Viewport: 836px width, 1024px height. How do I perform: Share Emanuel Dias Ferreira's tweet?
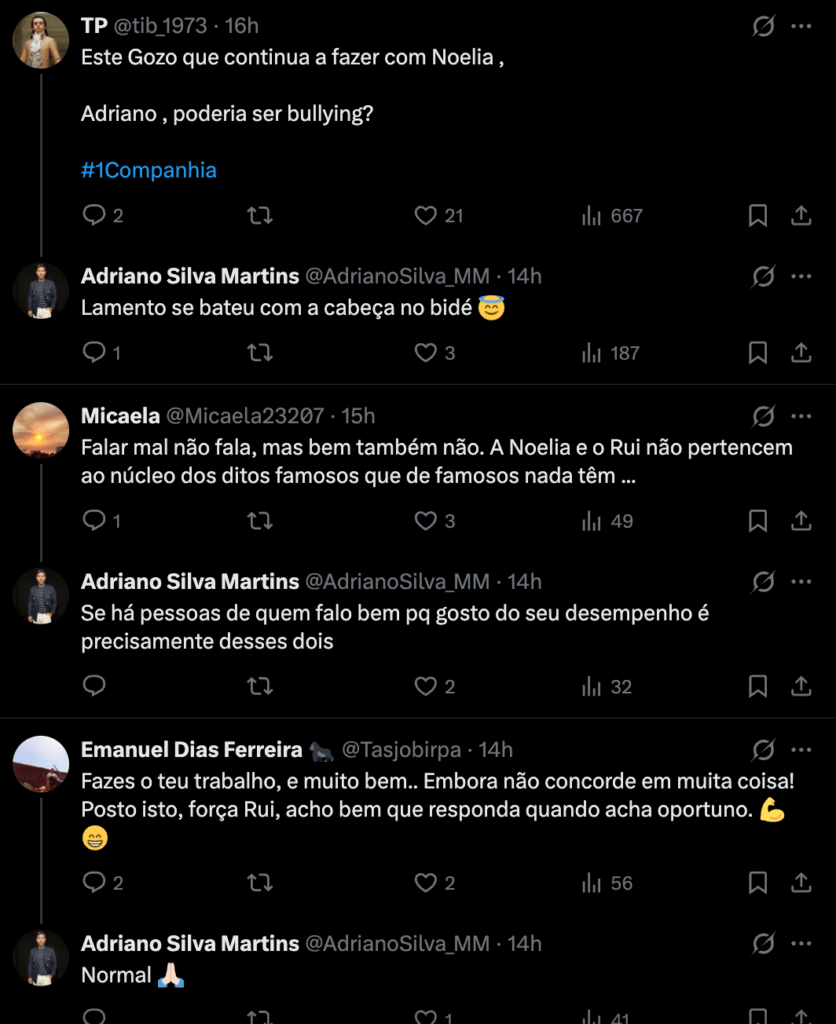click(801, 883)
